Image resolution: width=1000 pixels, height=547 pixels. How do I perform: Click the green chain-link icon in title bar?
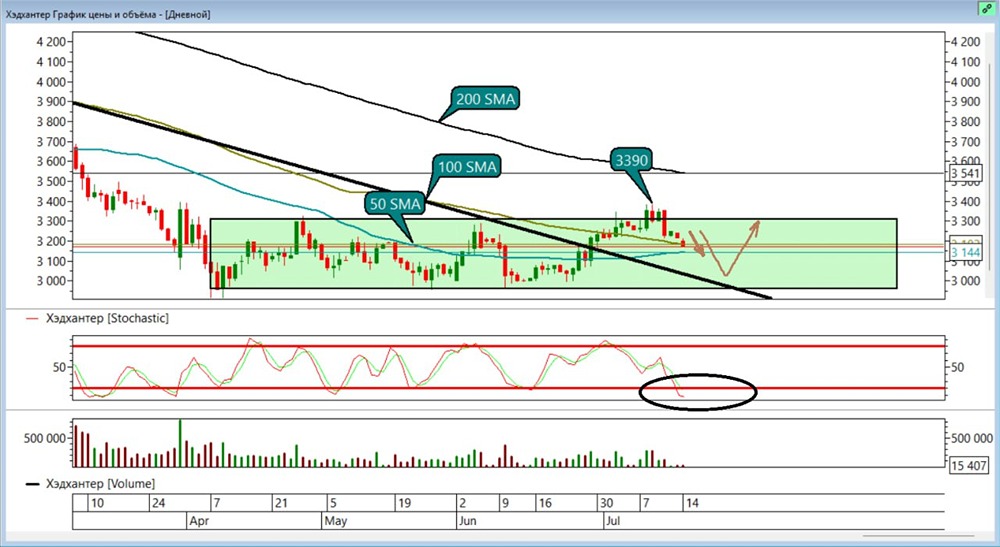pyautogui.click(x=986, y=8)
